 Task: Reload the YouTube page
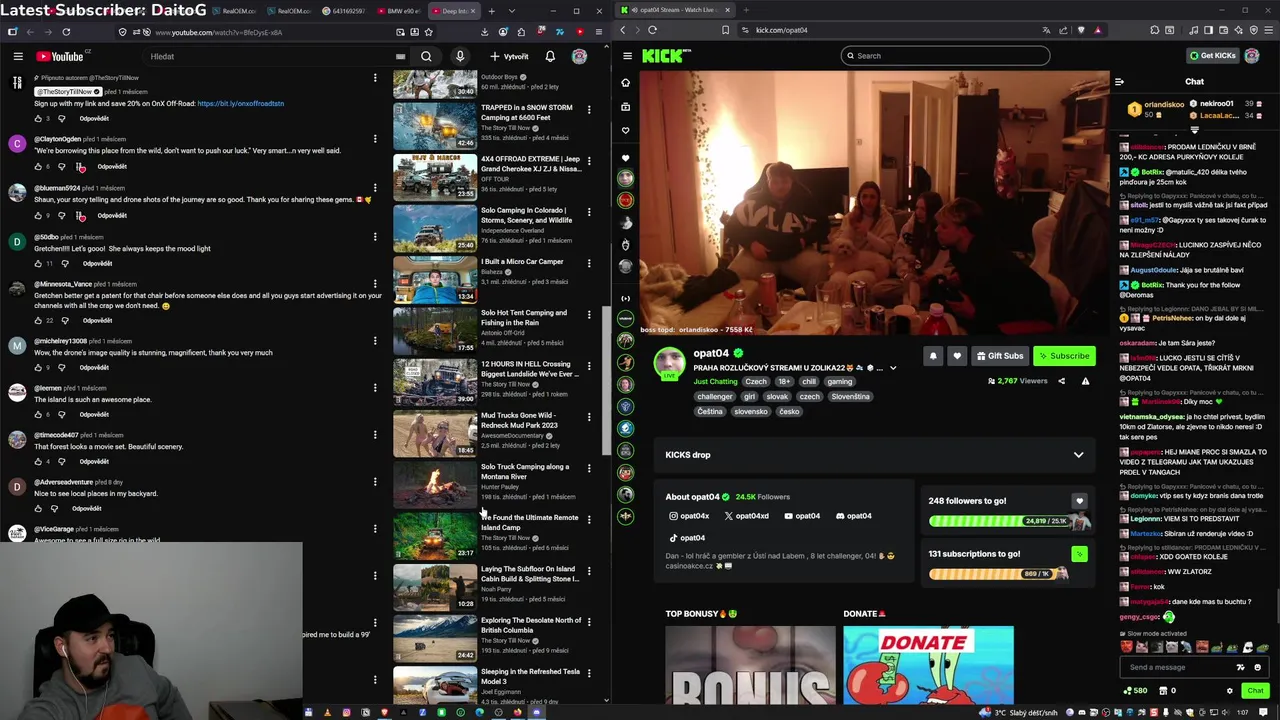pyautogui.click(x=66, y=32)
